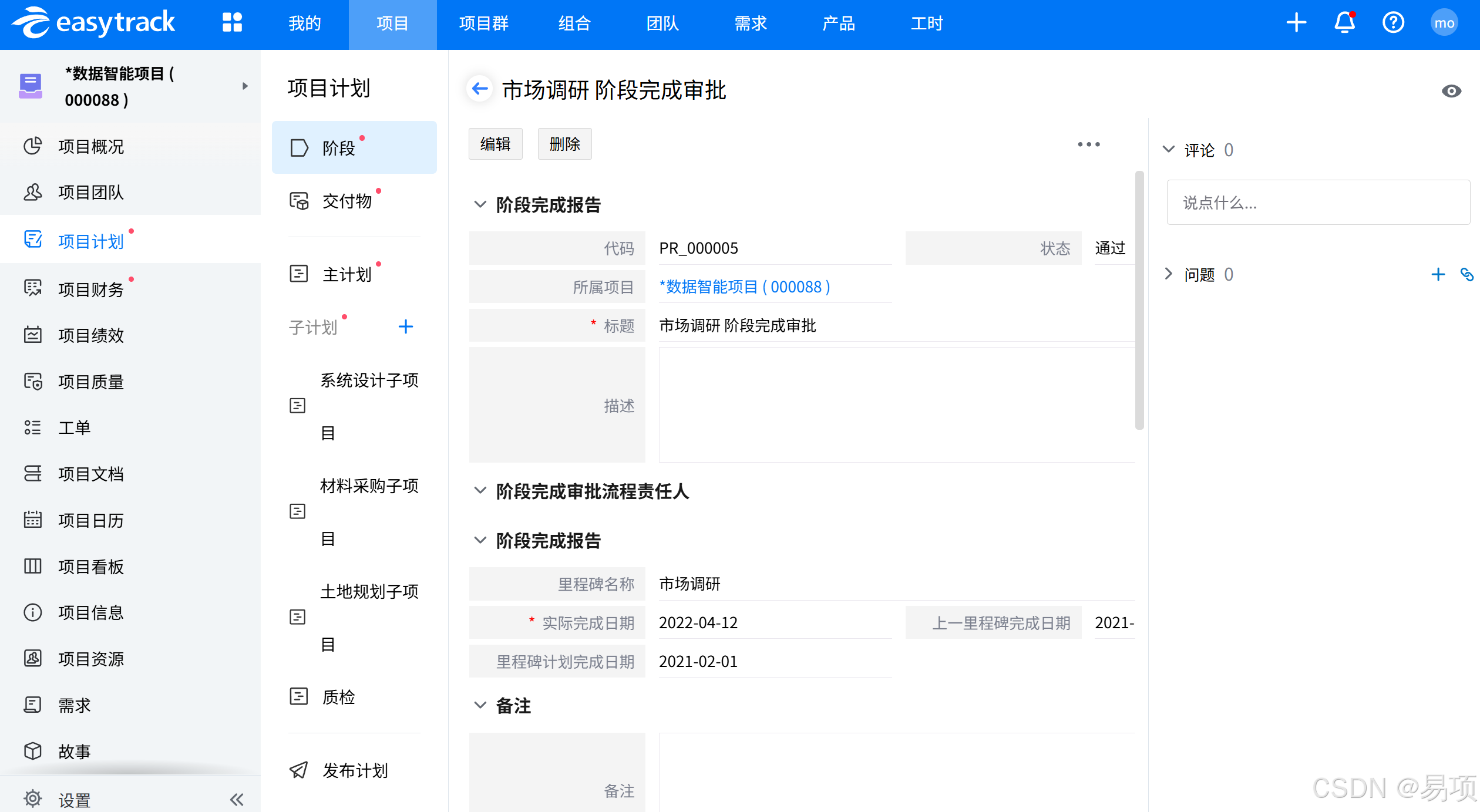Switch to the 项目群 top tab
The height and width of the screenshot is (812, 1480).
click(x=483, y=23)
